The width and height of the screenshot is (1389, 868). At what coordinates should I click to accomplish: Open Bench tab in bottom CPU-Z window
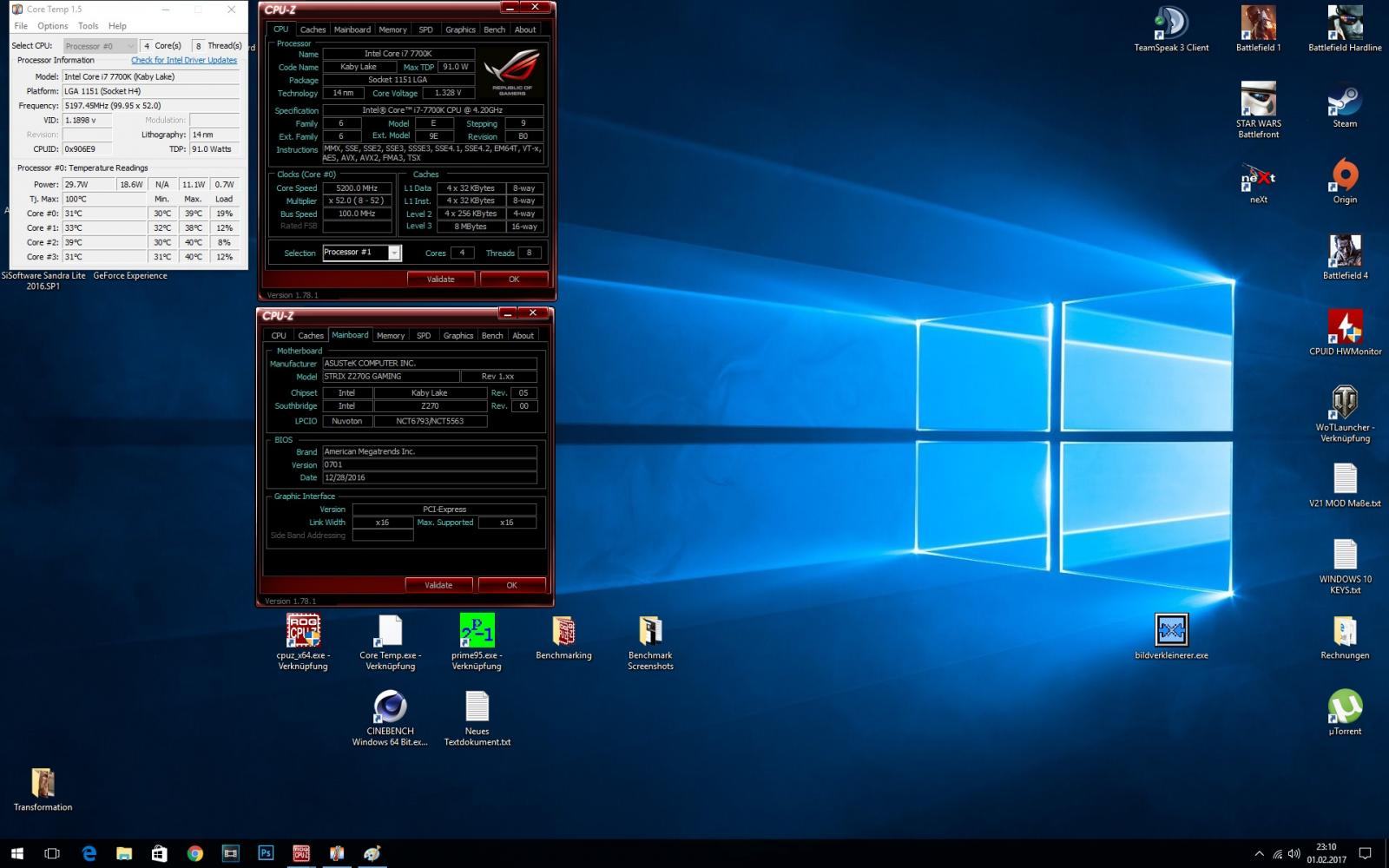click(x=492, y=335)
